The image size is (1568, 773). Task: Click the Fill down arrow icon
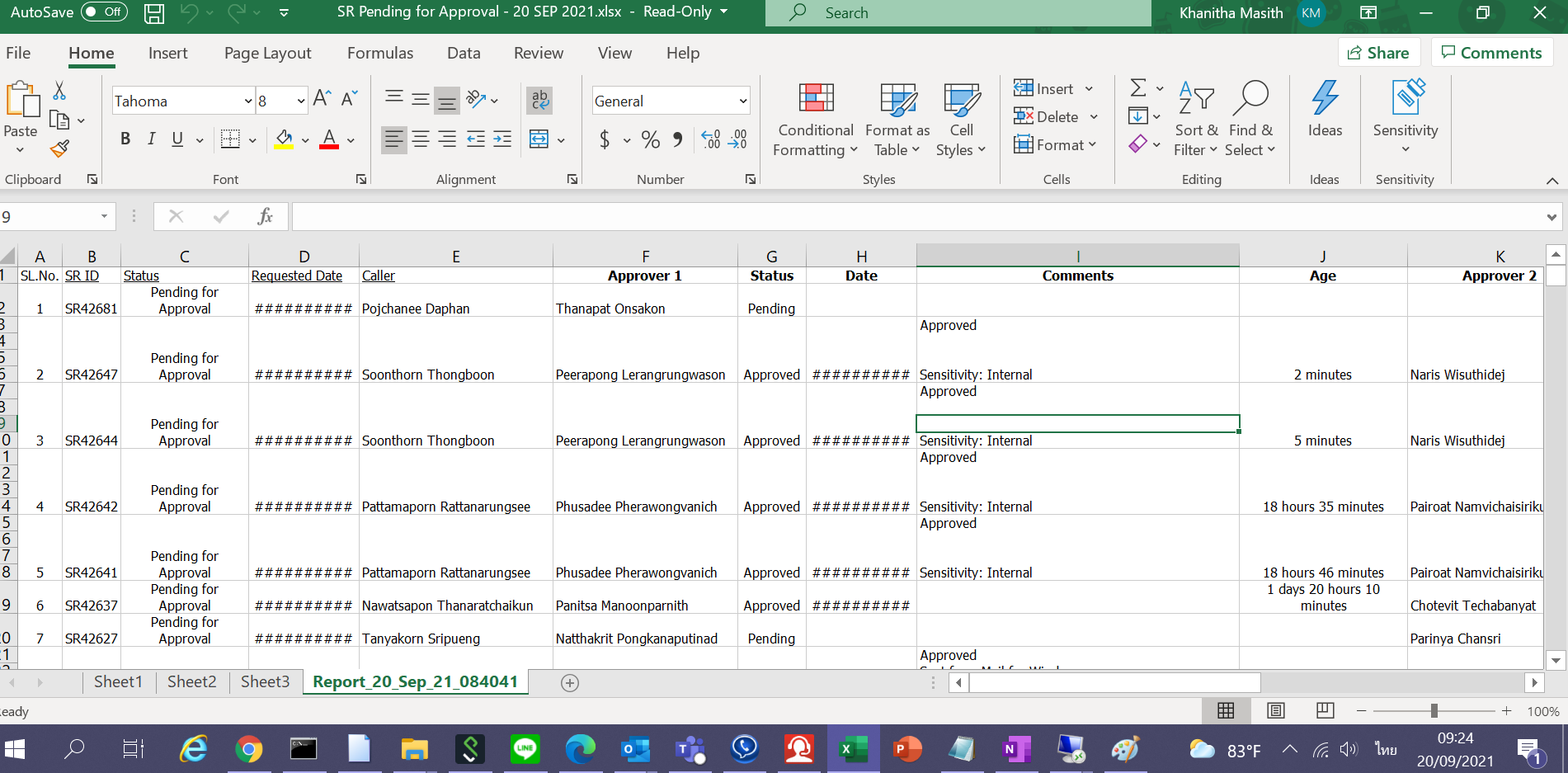coord(1138,116)
